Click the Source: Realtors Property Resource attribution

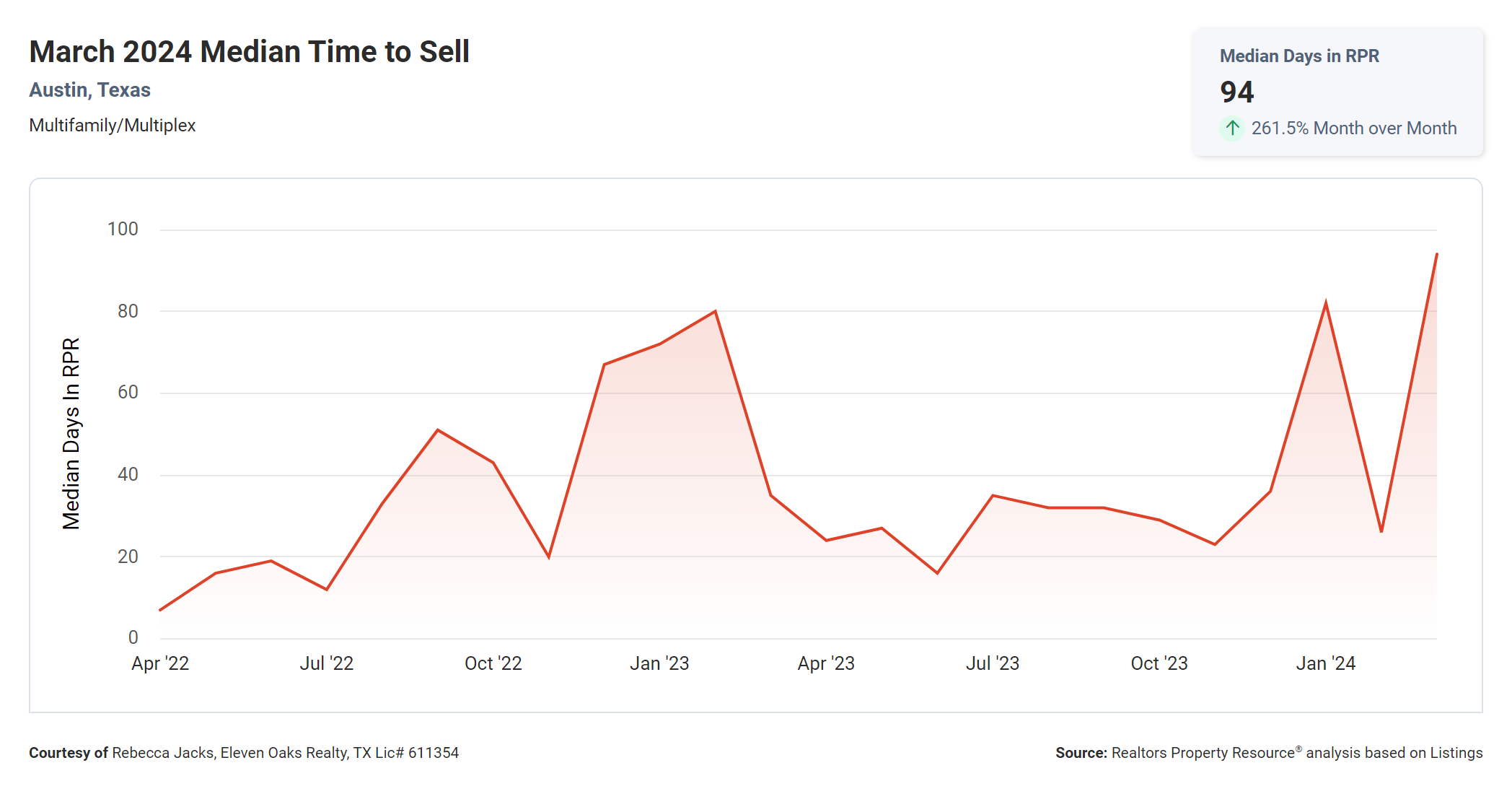1268,753
